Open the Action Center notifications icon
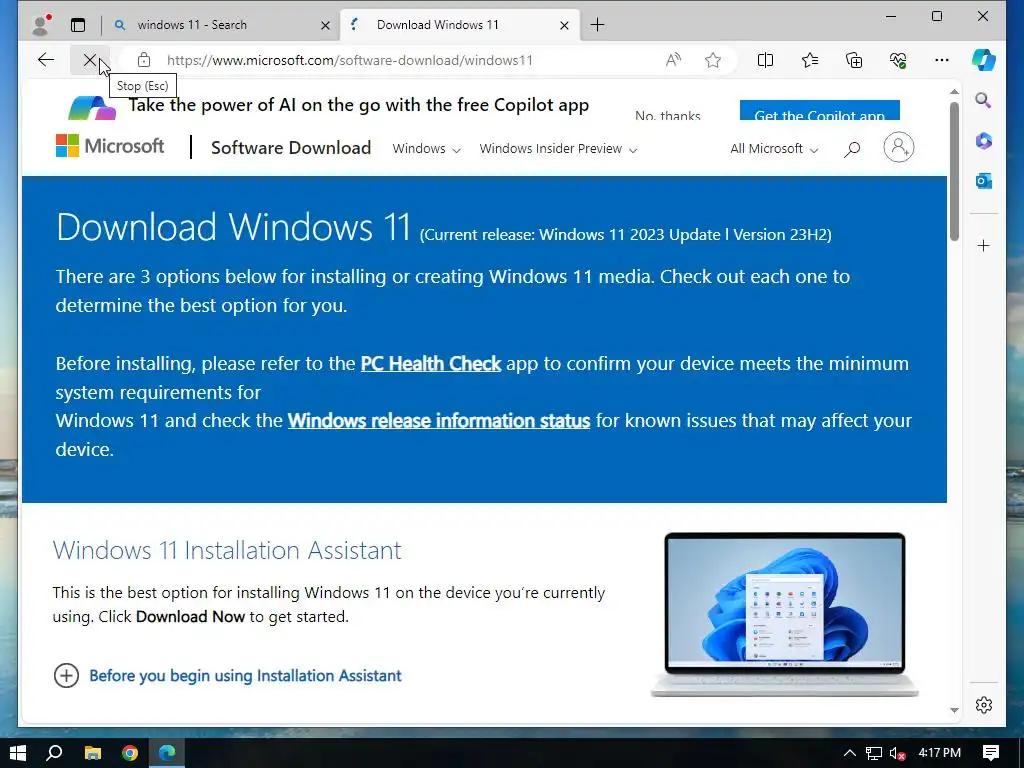1024x768 pixels. tap(991, 753)
